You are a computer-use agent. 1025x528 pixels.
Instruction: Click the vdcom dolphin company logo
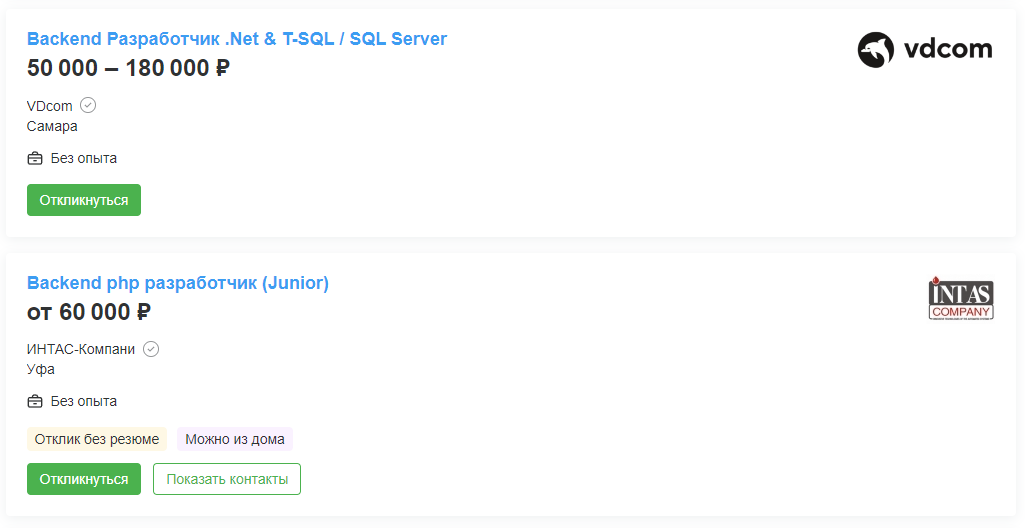(925, 50)
